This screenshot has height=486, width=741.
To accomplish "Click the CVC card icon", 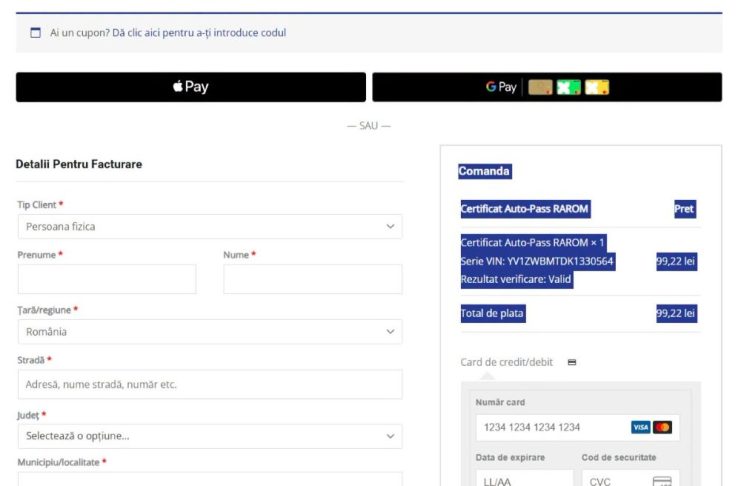I will [x=662, y=481].
